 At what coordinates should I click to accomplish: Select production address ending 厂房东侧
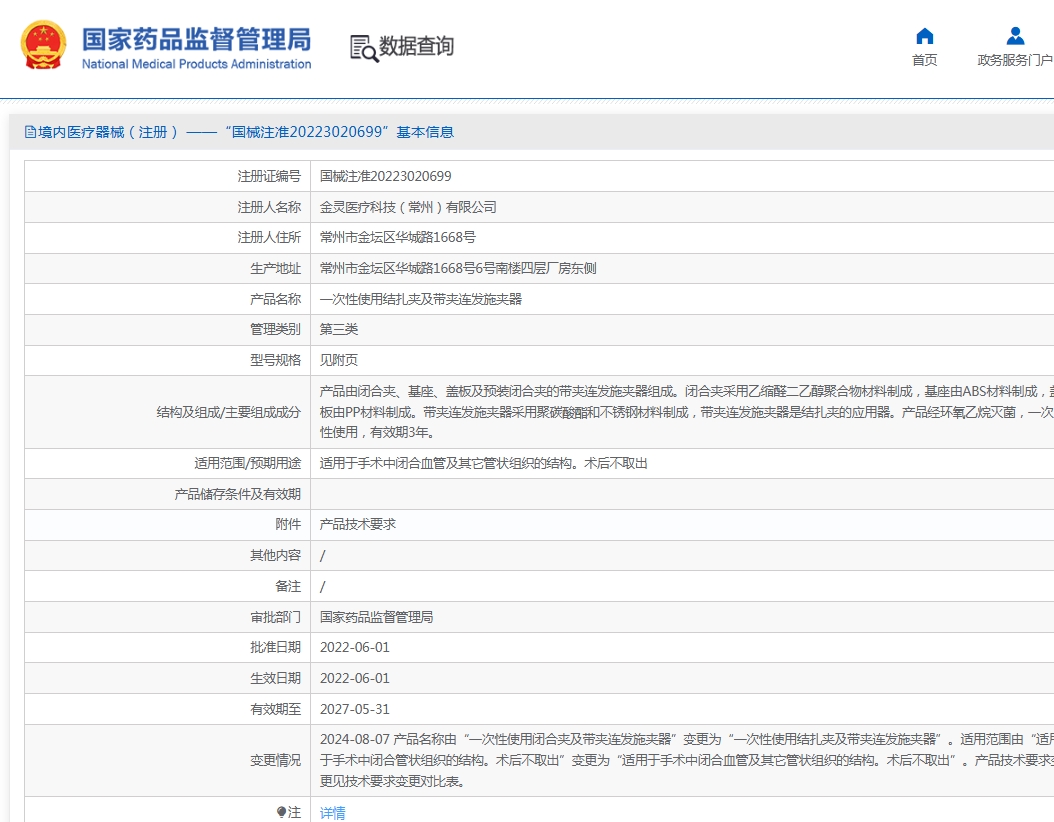tap(458, 268)
